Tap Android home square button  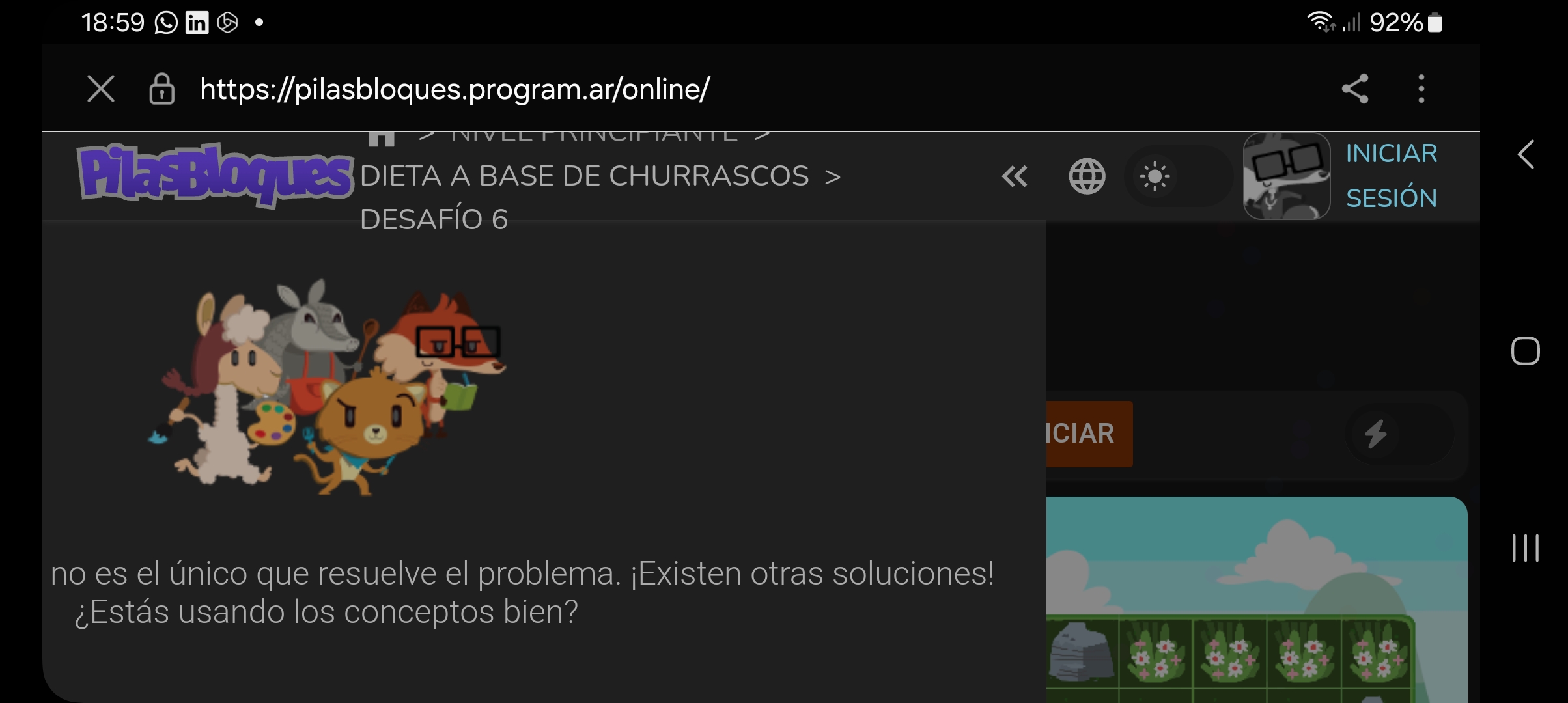pyautogui.click(x=1525, y=351)
